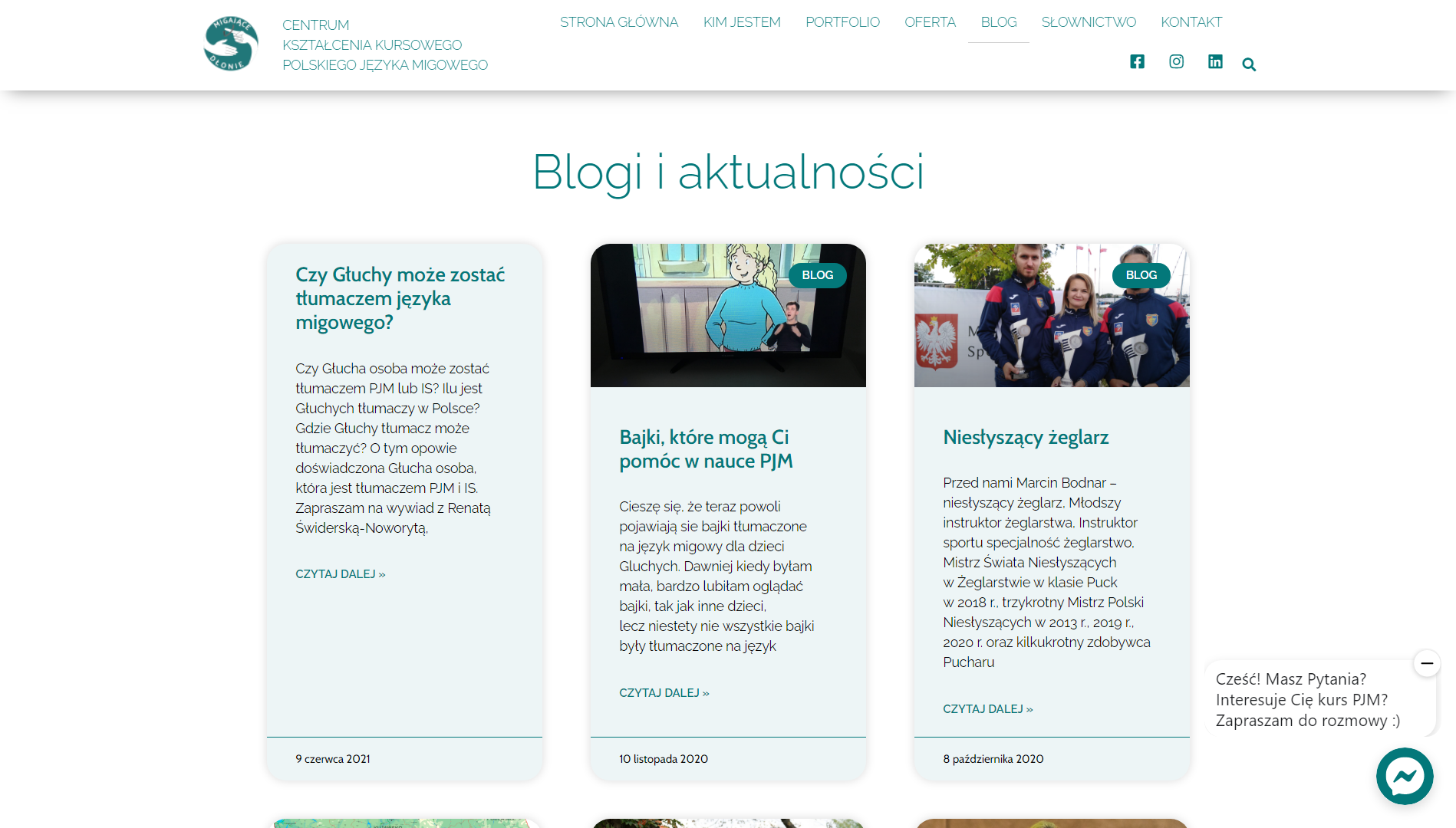Viewport: 1456px width, 828px height.
Task: Open the Słownictwo menu item
Action: [x=1089, y=22]
